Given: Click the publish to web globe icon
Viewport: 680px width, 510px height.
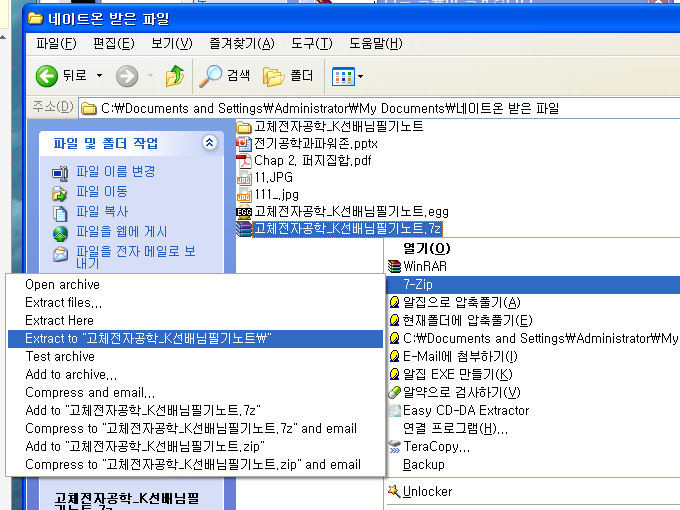Looking at the screenshot, I should (x=60, y=233).
